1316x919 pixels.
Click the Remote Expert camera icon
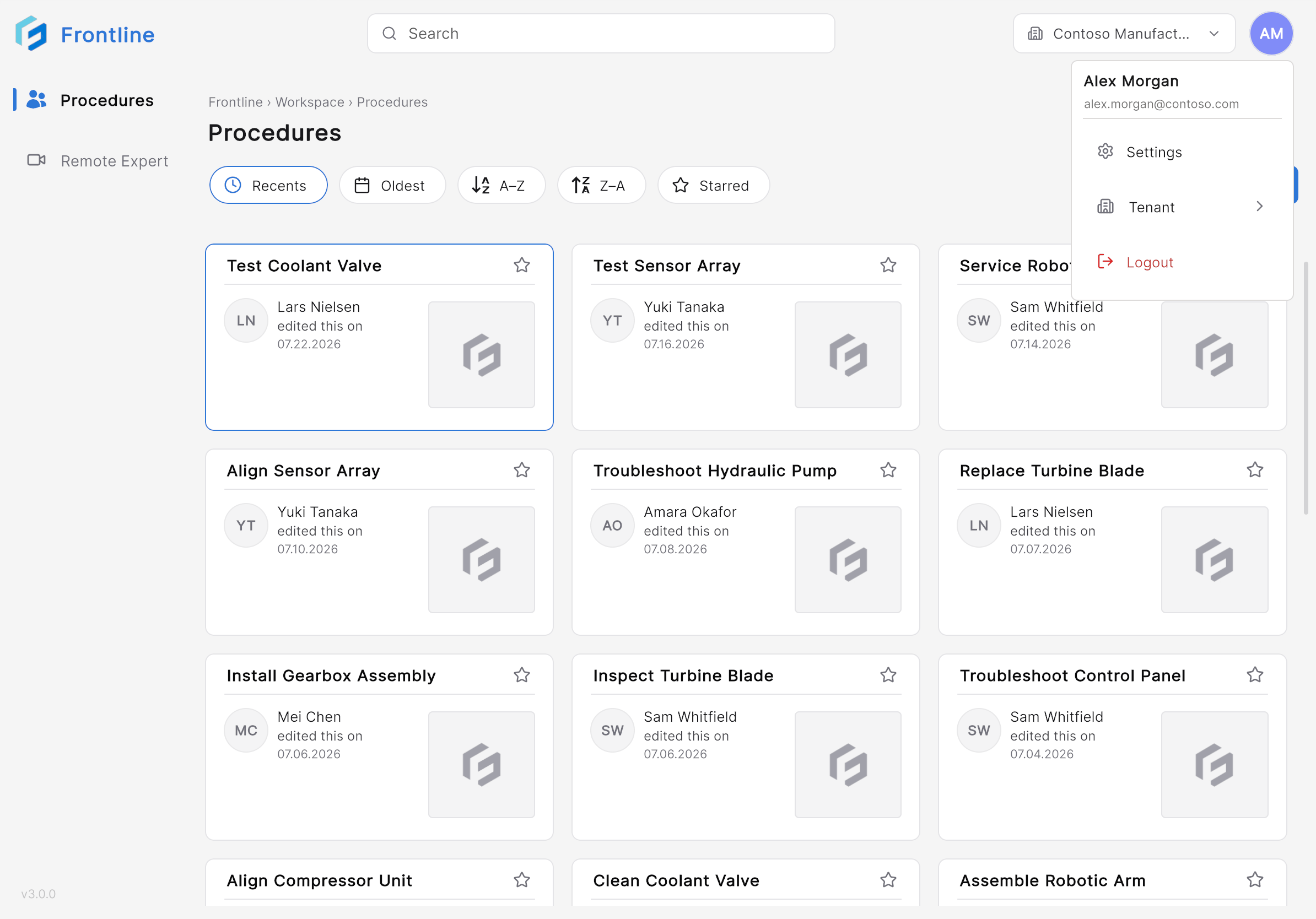37,160
